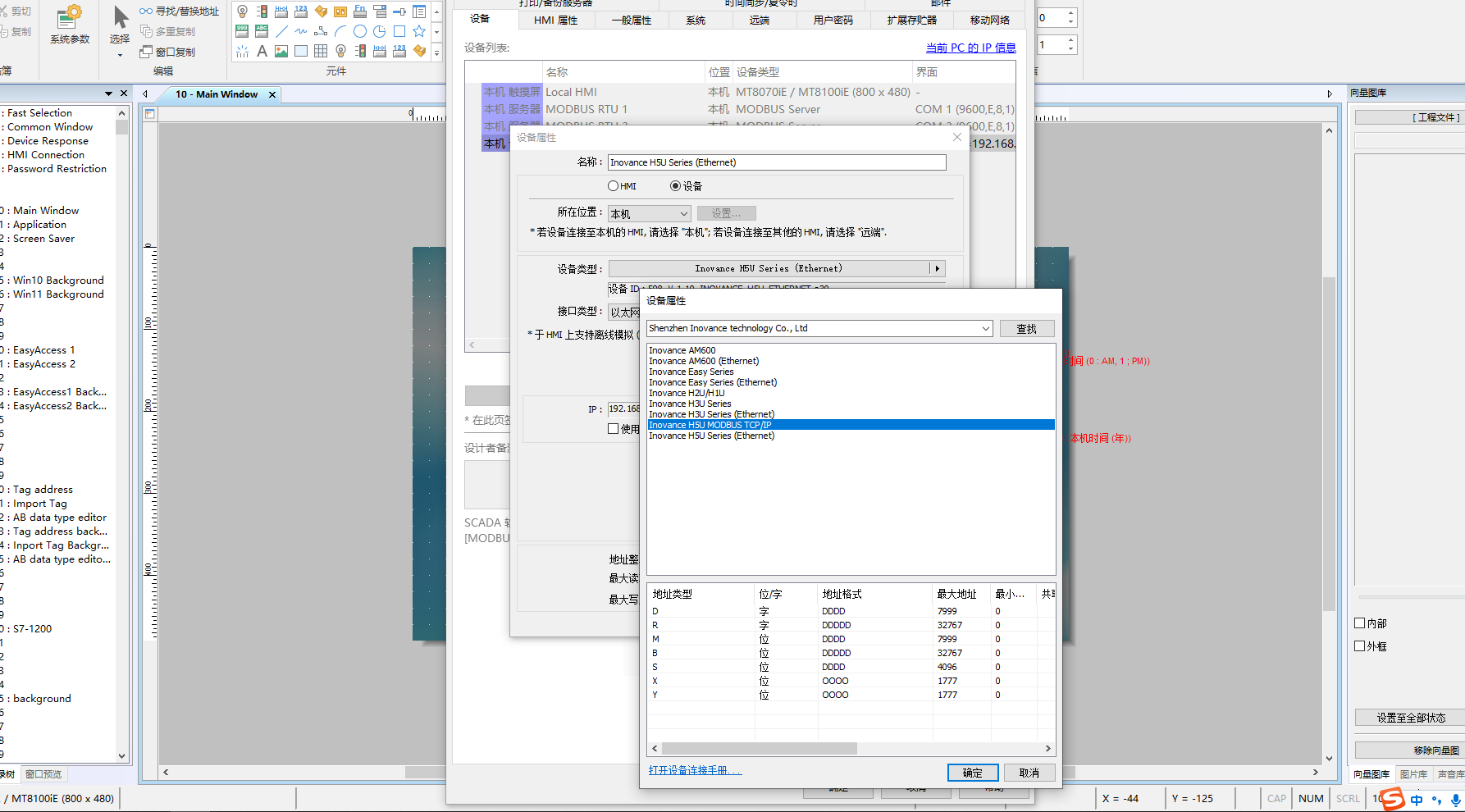Open device type arrow next to Inovance H5U Series
1465x812 pixels.
[938, 268]
